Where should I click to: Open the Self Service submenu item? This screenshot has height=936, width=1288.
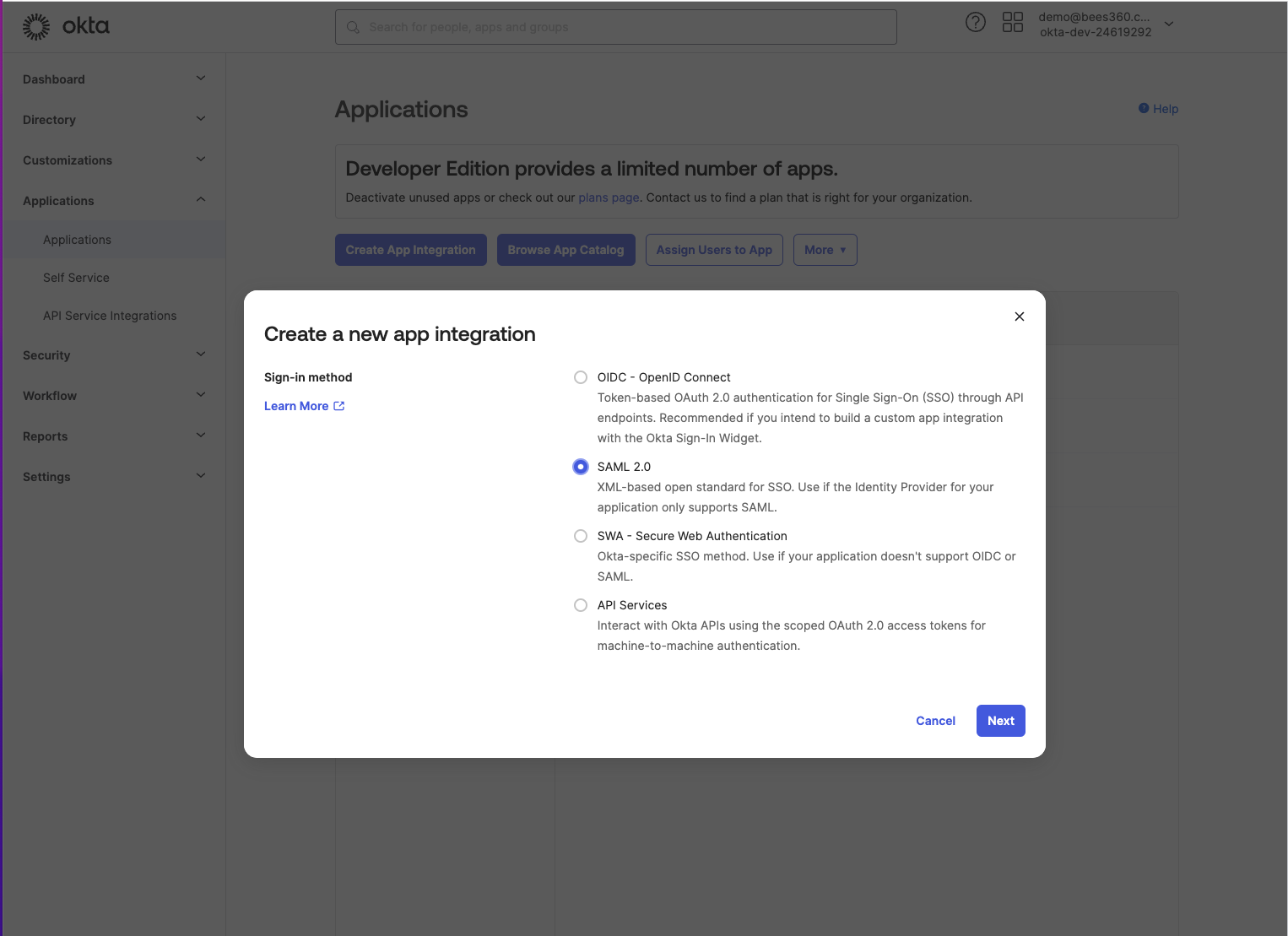[76, 278]
